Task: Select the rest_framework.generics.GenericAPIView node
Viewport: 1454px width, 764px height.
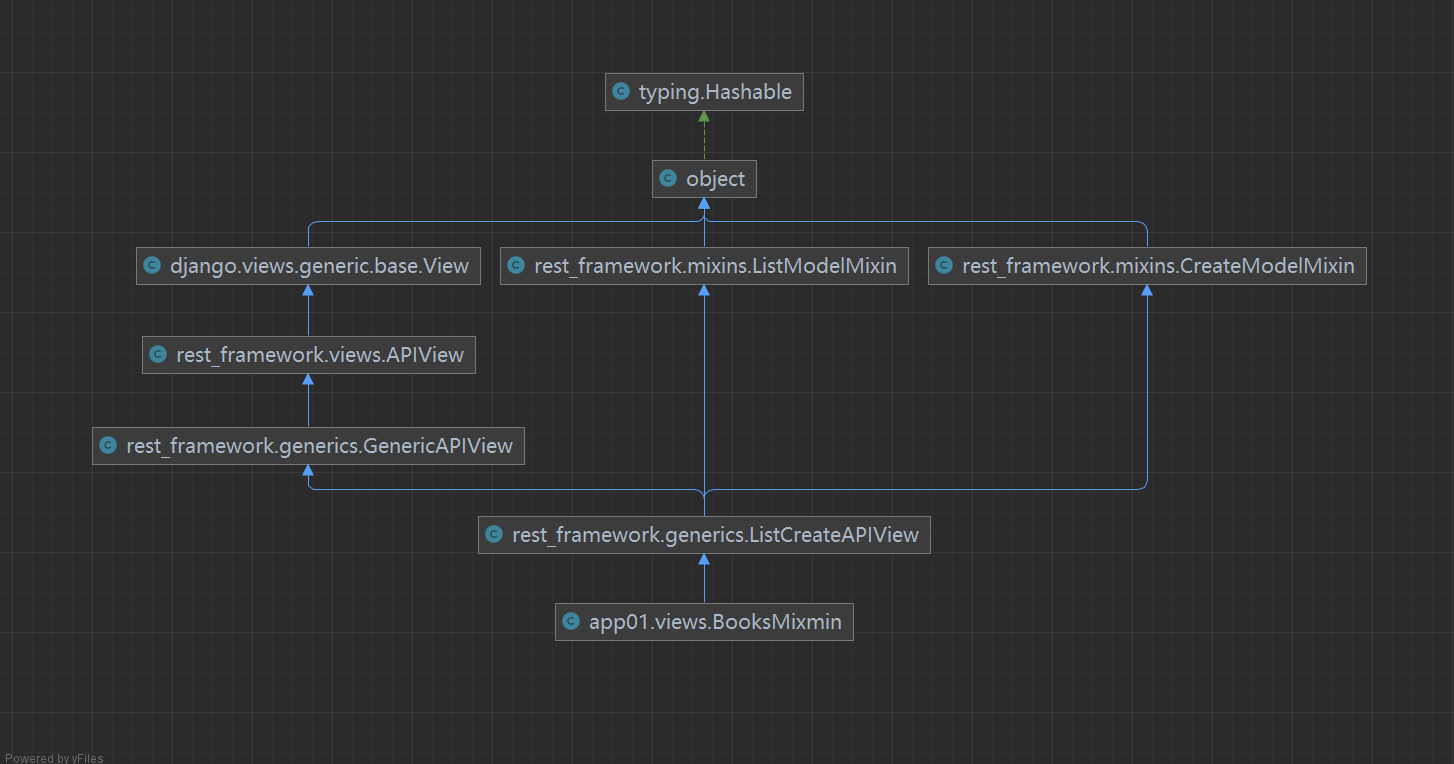Action: click(308, 446)
